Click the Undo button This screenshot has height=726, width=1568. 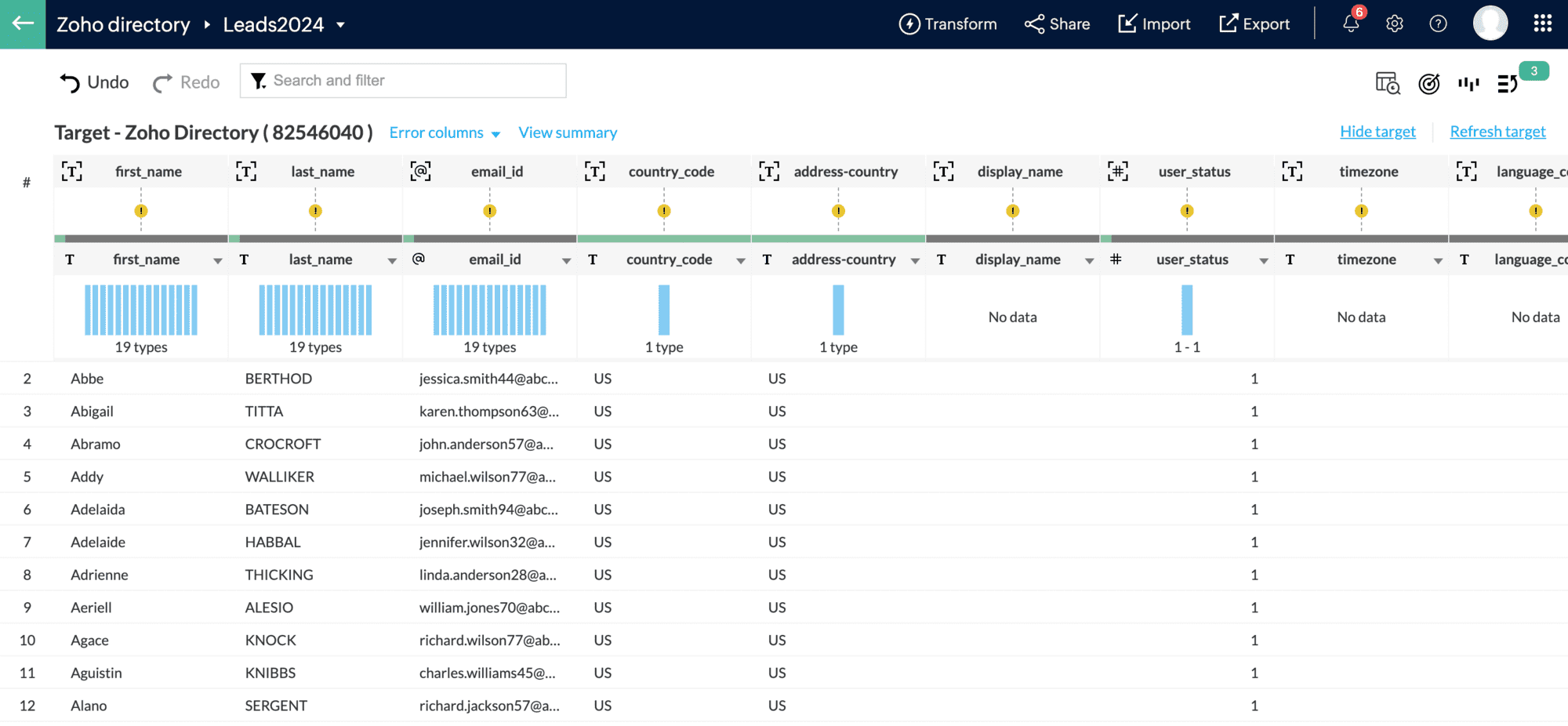94,82
